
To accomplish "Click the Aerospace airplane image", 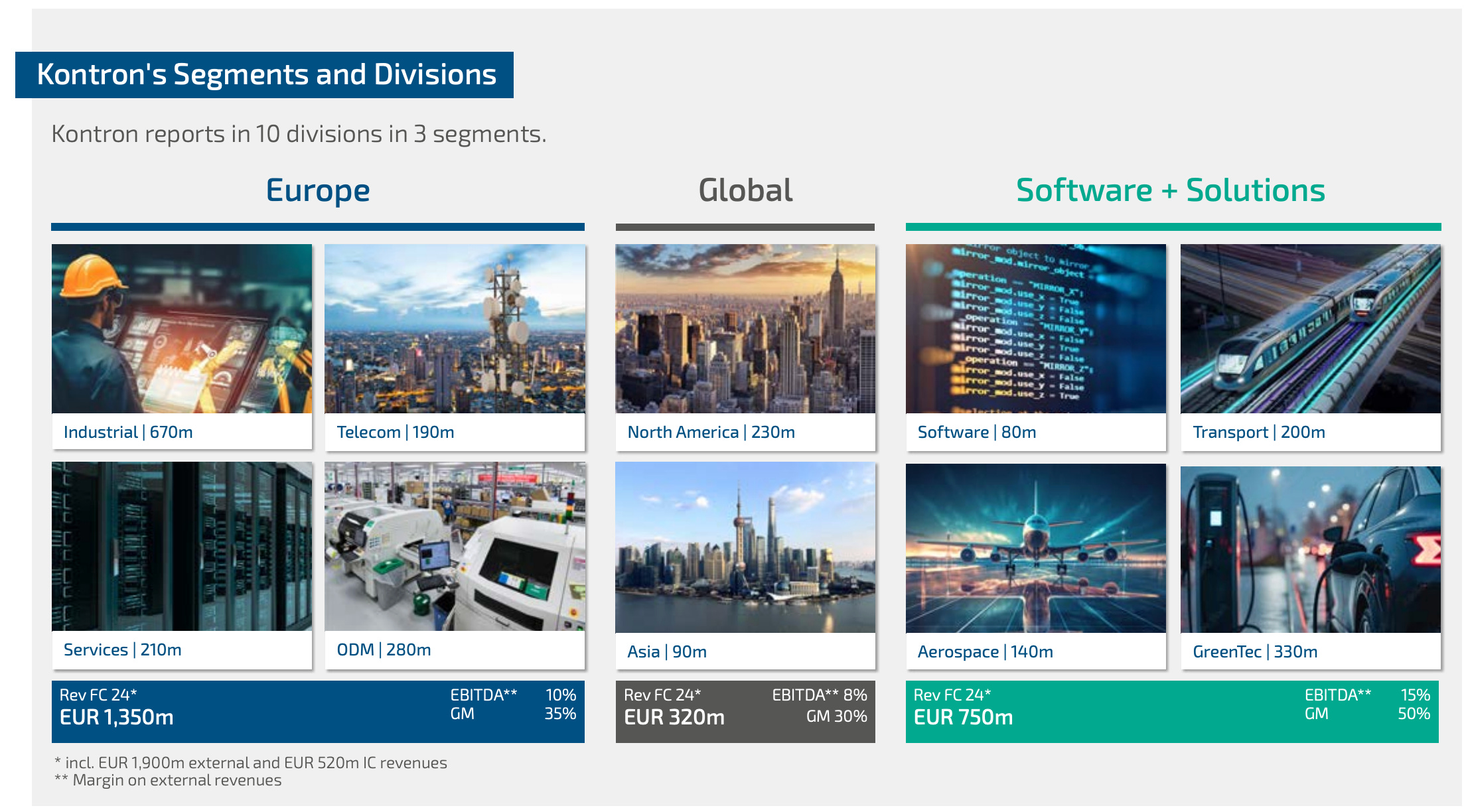I will click(1035, 548).
